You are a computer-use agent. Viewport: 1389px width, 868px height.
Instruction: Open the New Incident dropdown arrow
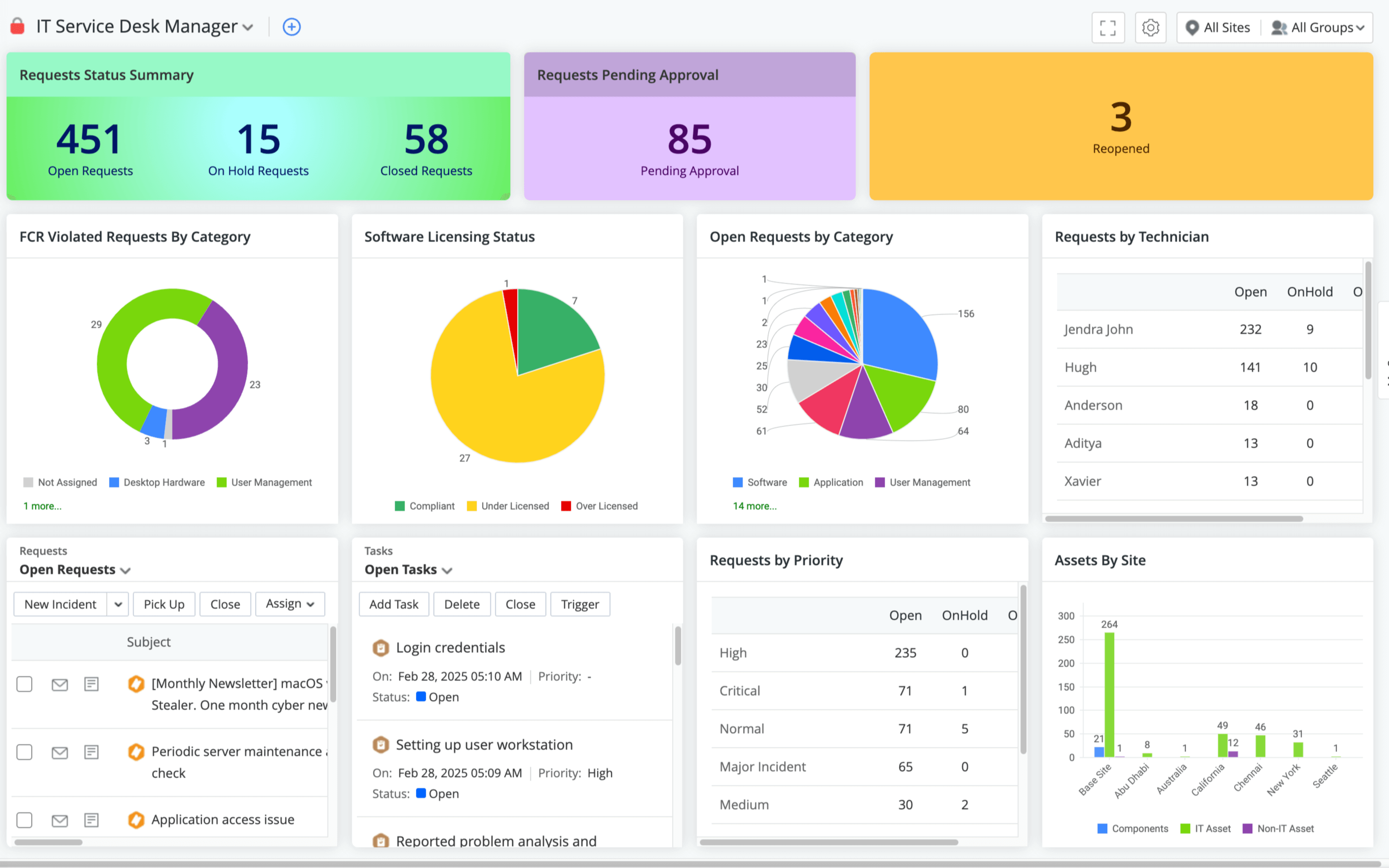click(118, 604)
